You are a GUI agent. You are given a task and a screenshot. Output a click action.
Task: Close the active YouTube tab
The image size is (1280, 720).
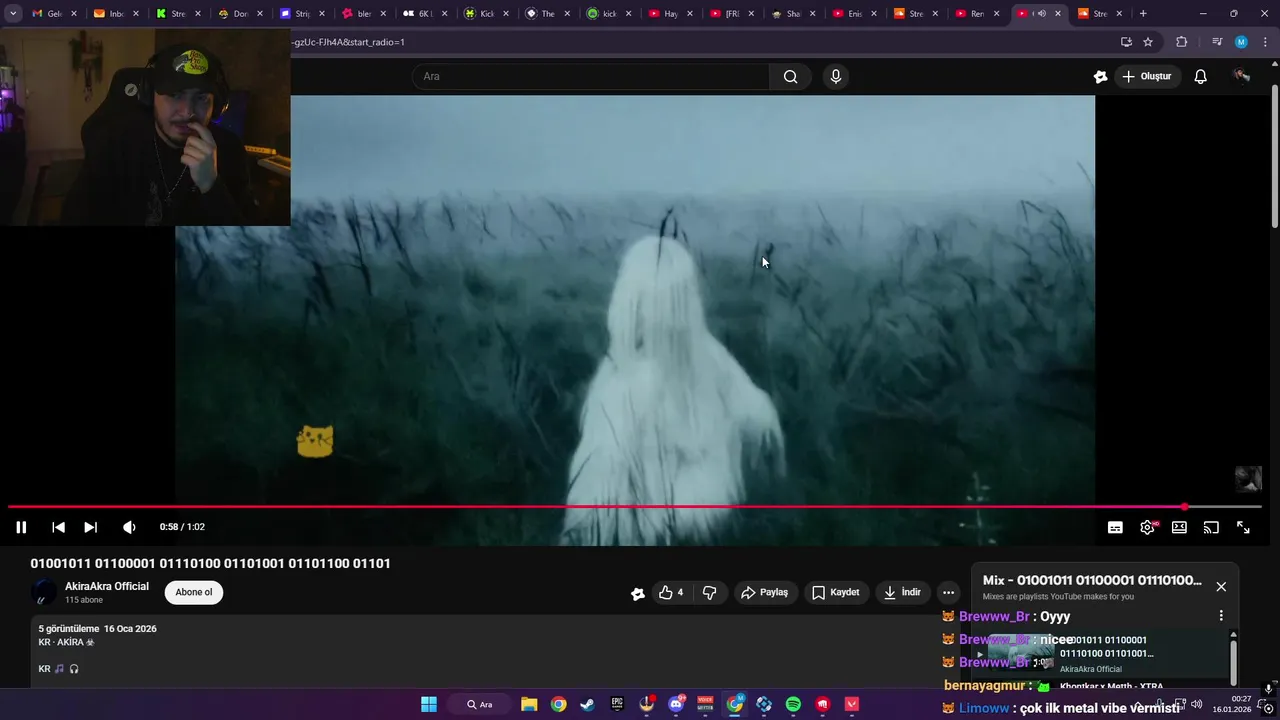1058,13
